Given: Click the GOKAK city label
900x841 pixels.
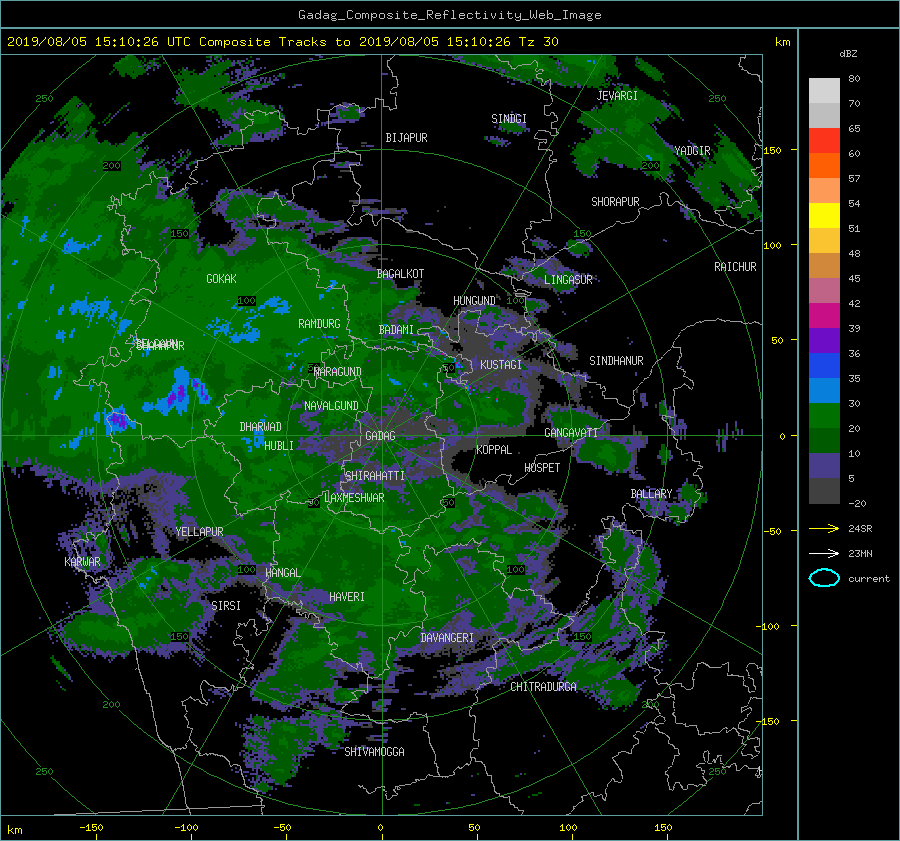Looking at the screenshot, I should pos(222,279).
